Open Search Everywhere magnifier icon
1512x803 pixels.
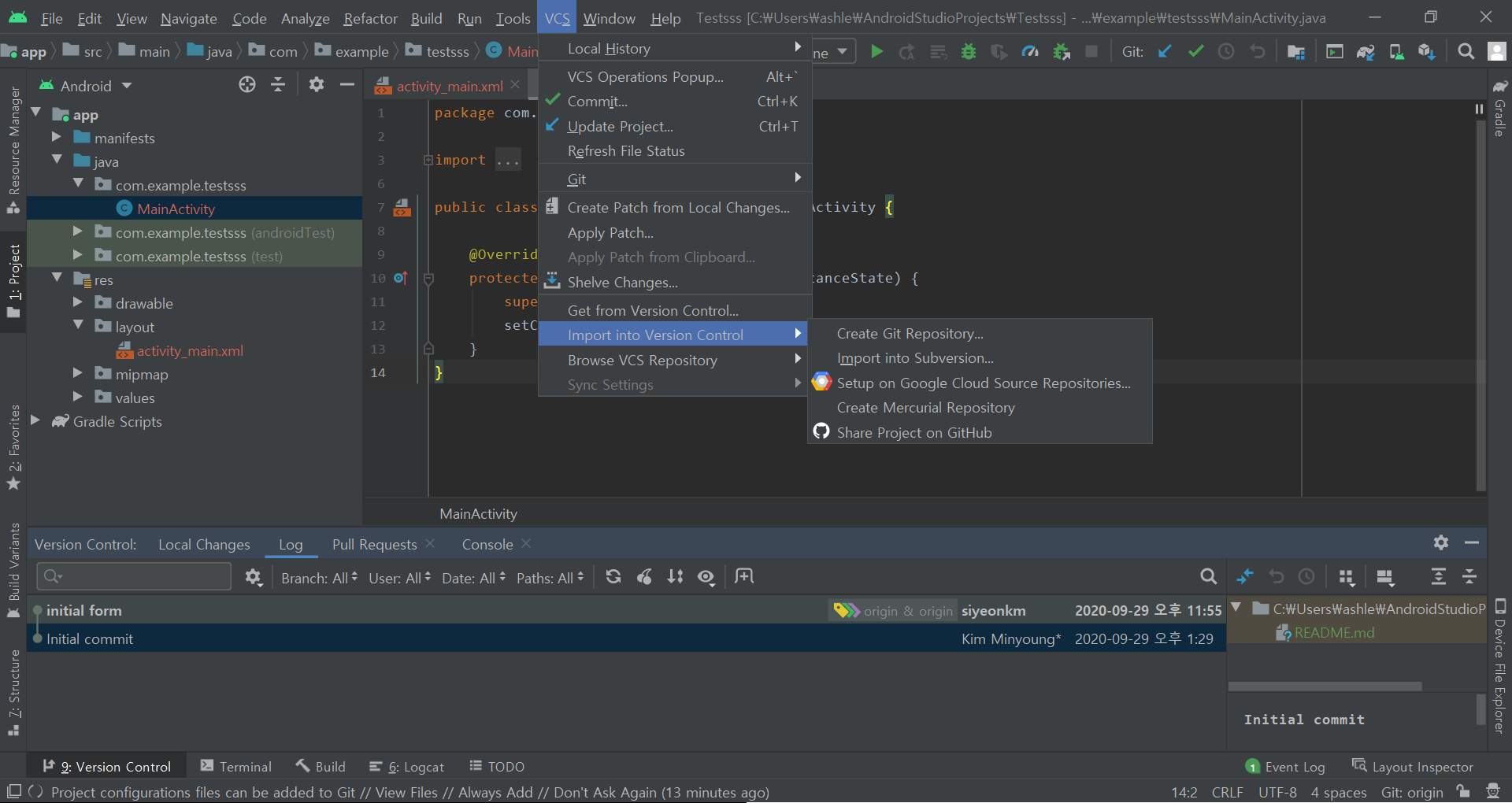point(1466,52)
